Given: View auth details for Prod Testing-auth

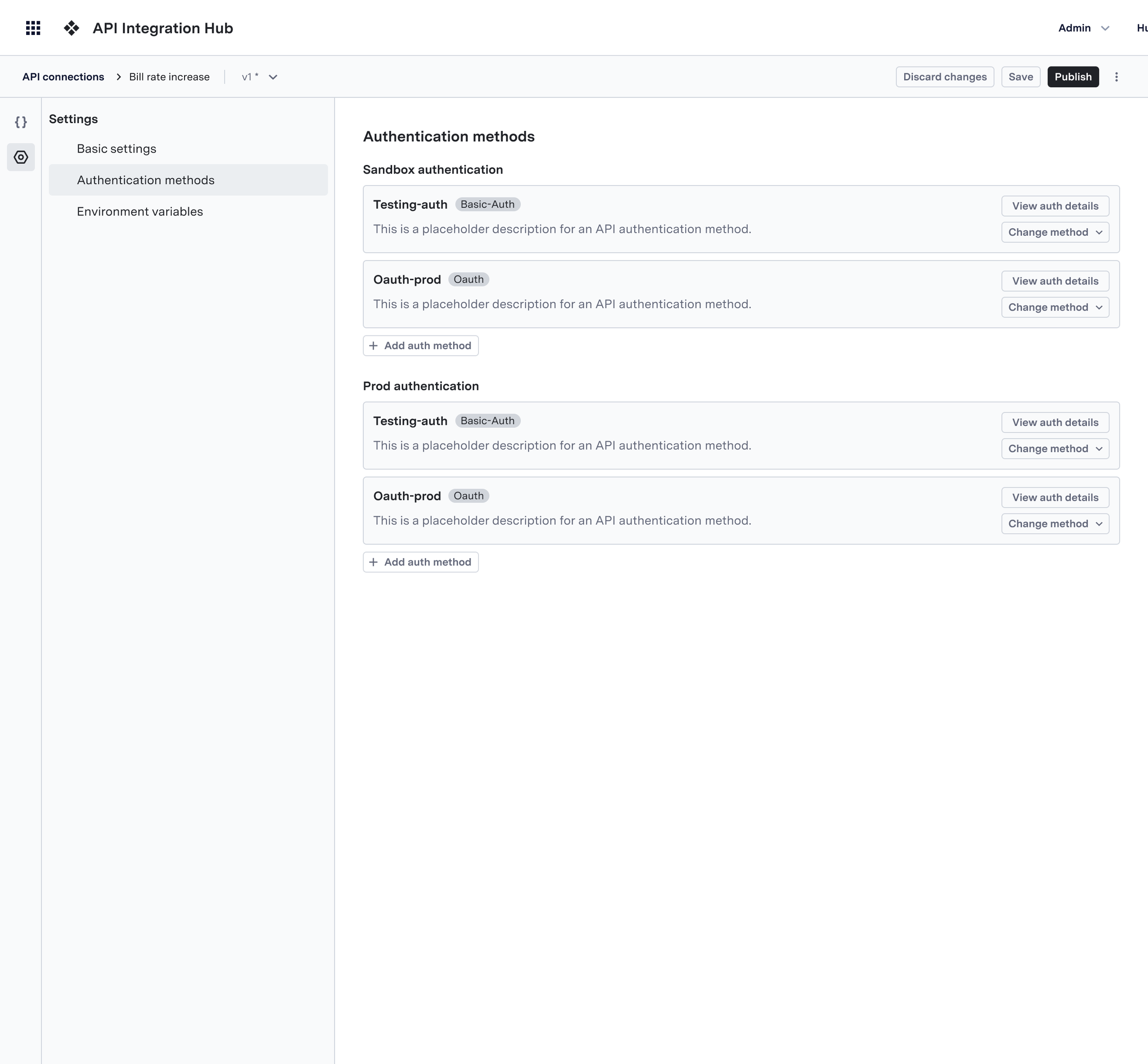Looking at the screenshot, I should tap(1055, 422).
